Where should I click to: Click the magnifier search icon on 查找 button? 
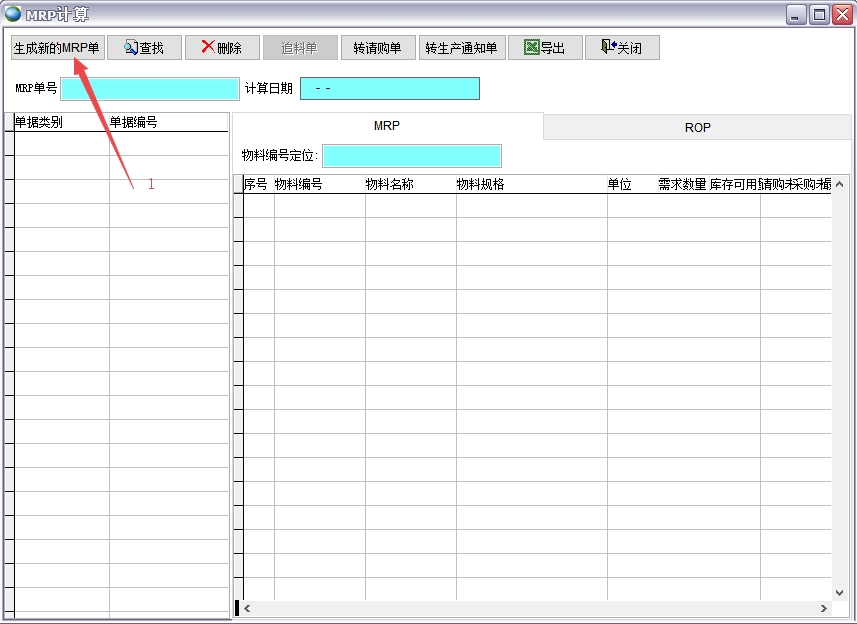coord(130,47)
